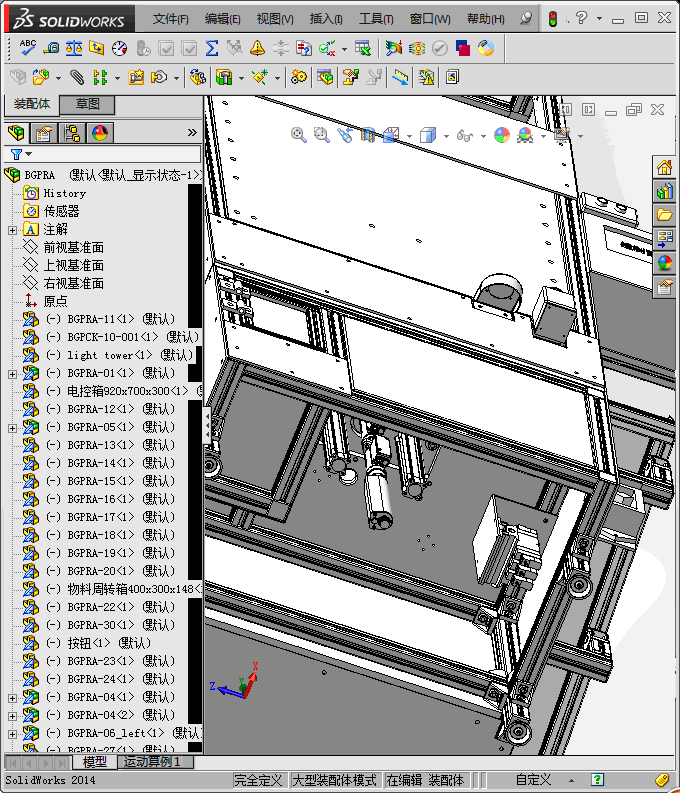Open the 插入(I) menu
The width and height of the screenshot is (680, 793).
[x=326, y=19]
